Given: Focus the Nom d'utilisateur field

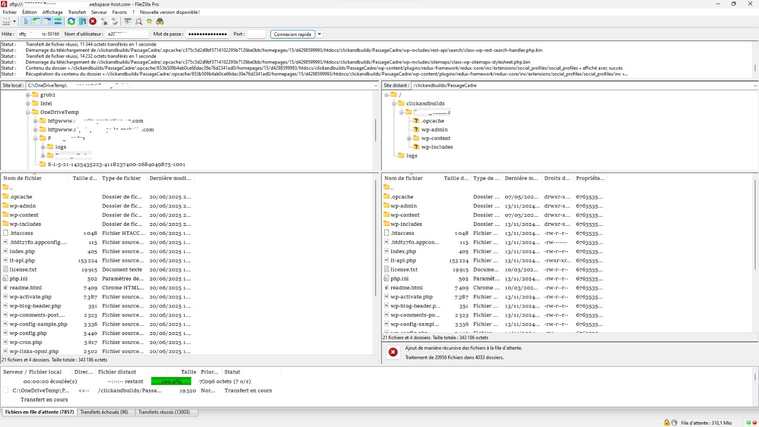Looking at the screenshot, I should [x=127, y=34].
